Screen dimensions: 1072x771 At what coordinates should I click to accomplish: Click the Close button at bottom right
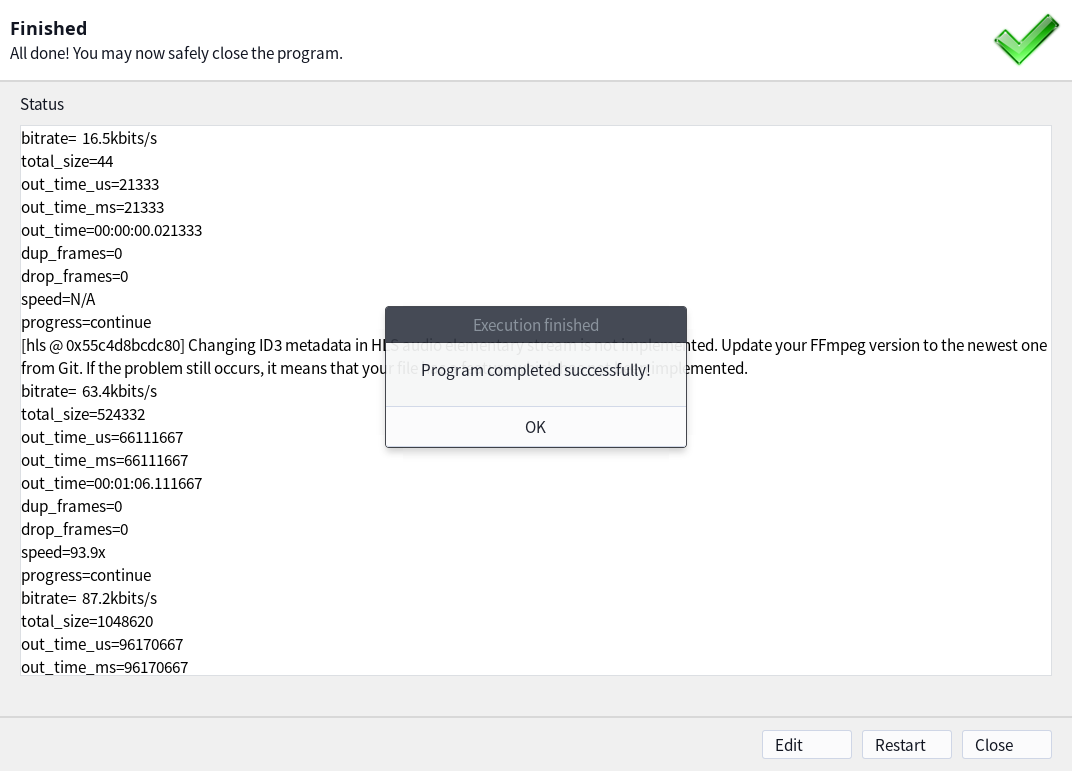(x=1006, y=745)
